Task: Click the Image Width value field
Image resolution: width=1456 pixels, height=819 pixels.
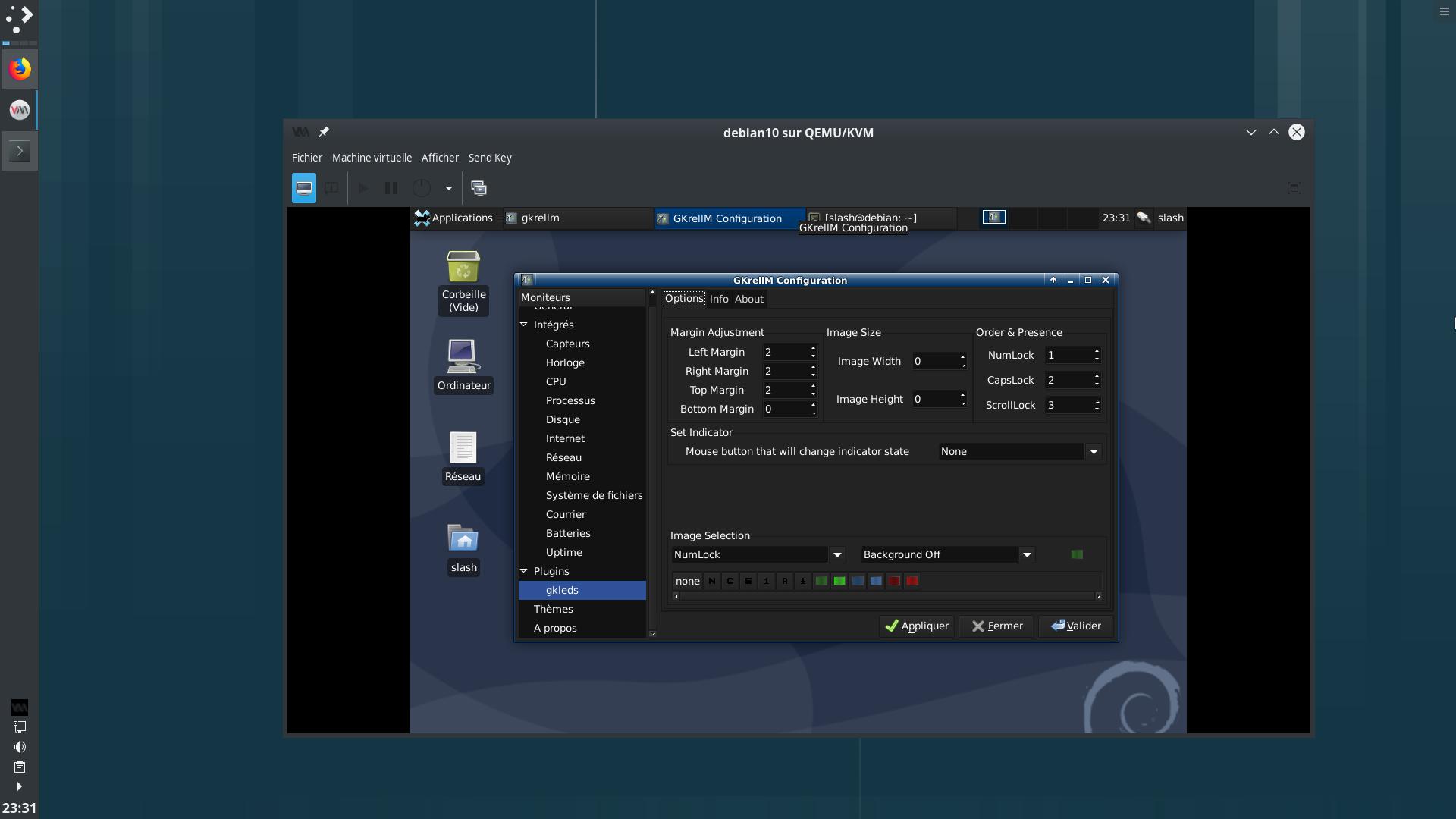Action: tap(934, 361)
